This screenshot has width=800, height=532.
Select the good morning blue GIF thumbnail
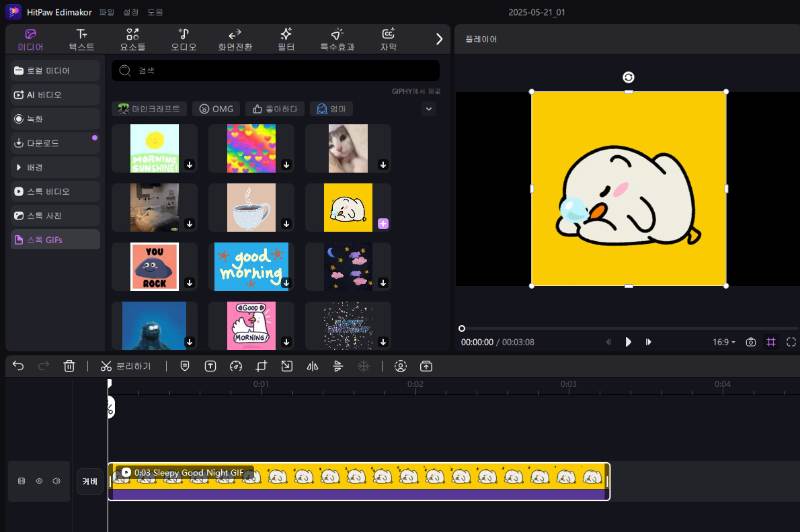point(251,266)
